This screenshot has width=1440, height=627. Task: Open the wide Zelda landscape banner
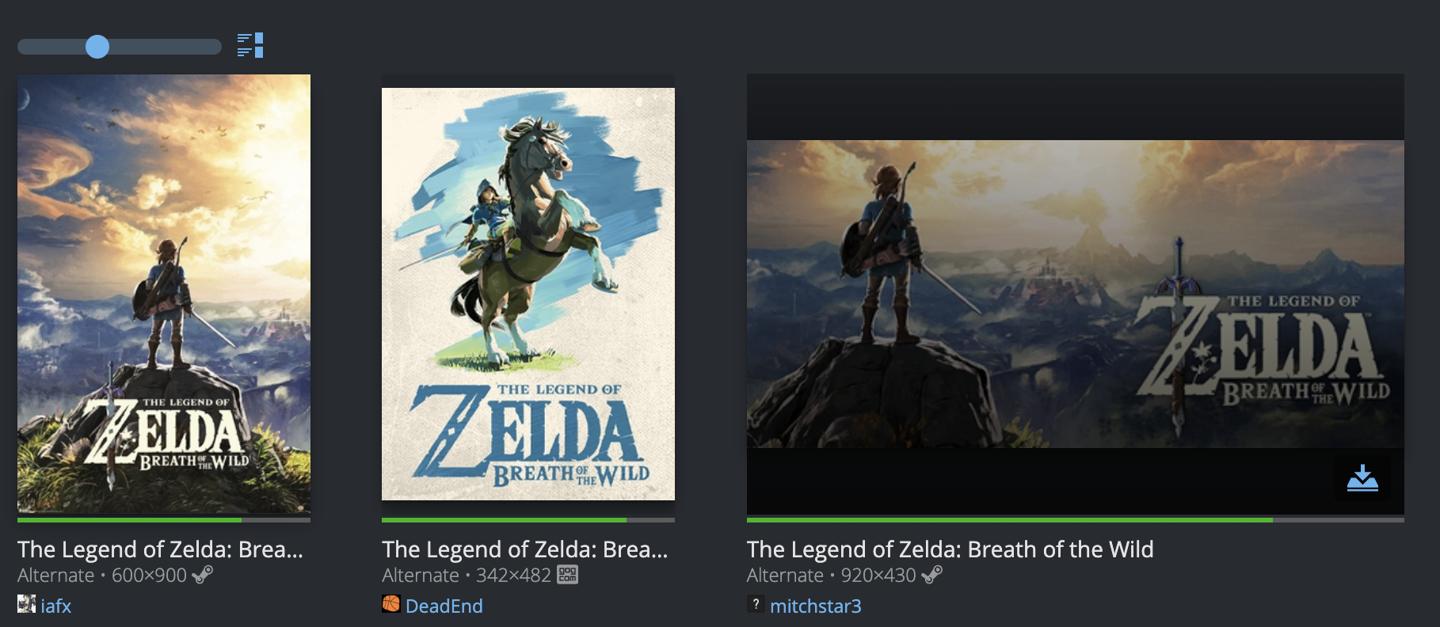[x=1075, y=293]
